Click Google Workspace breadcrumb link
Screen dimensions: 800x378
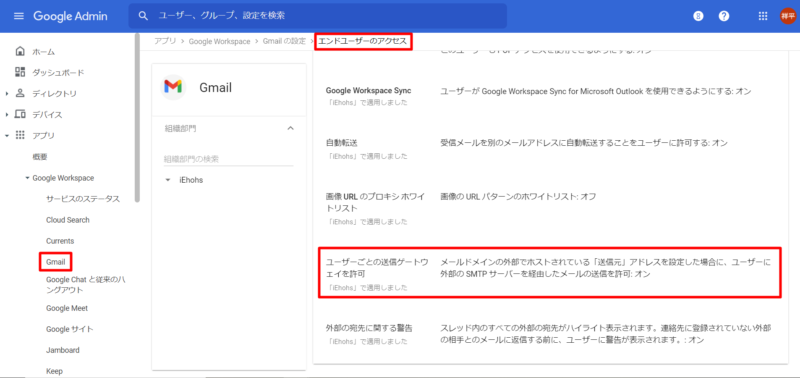(219, 41)
